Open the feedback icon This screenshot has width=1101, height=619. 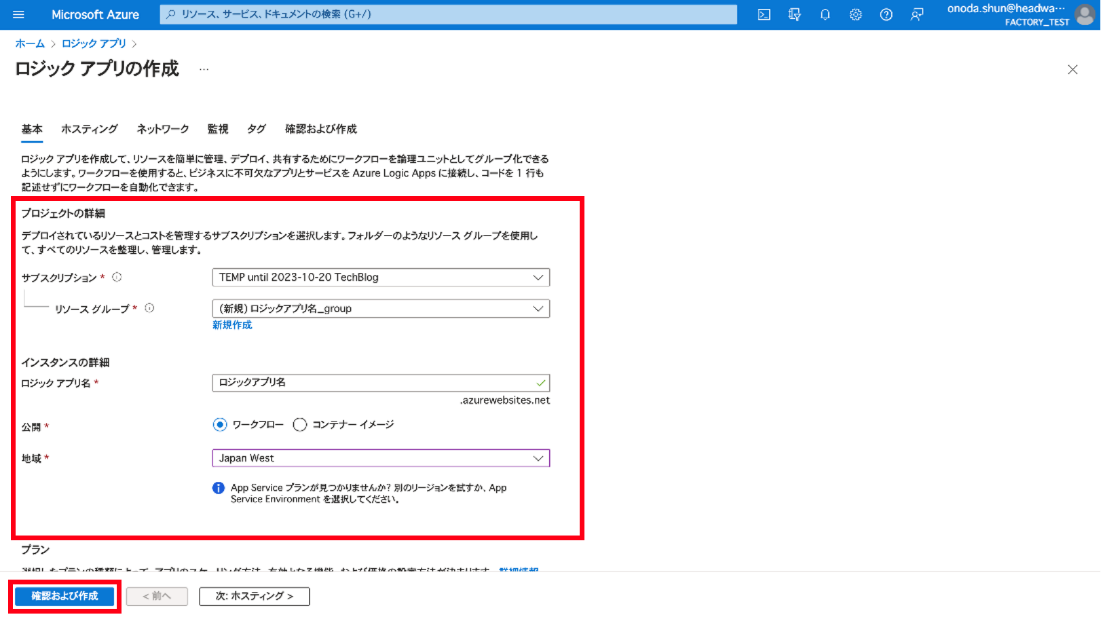(x=916, y=15)
